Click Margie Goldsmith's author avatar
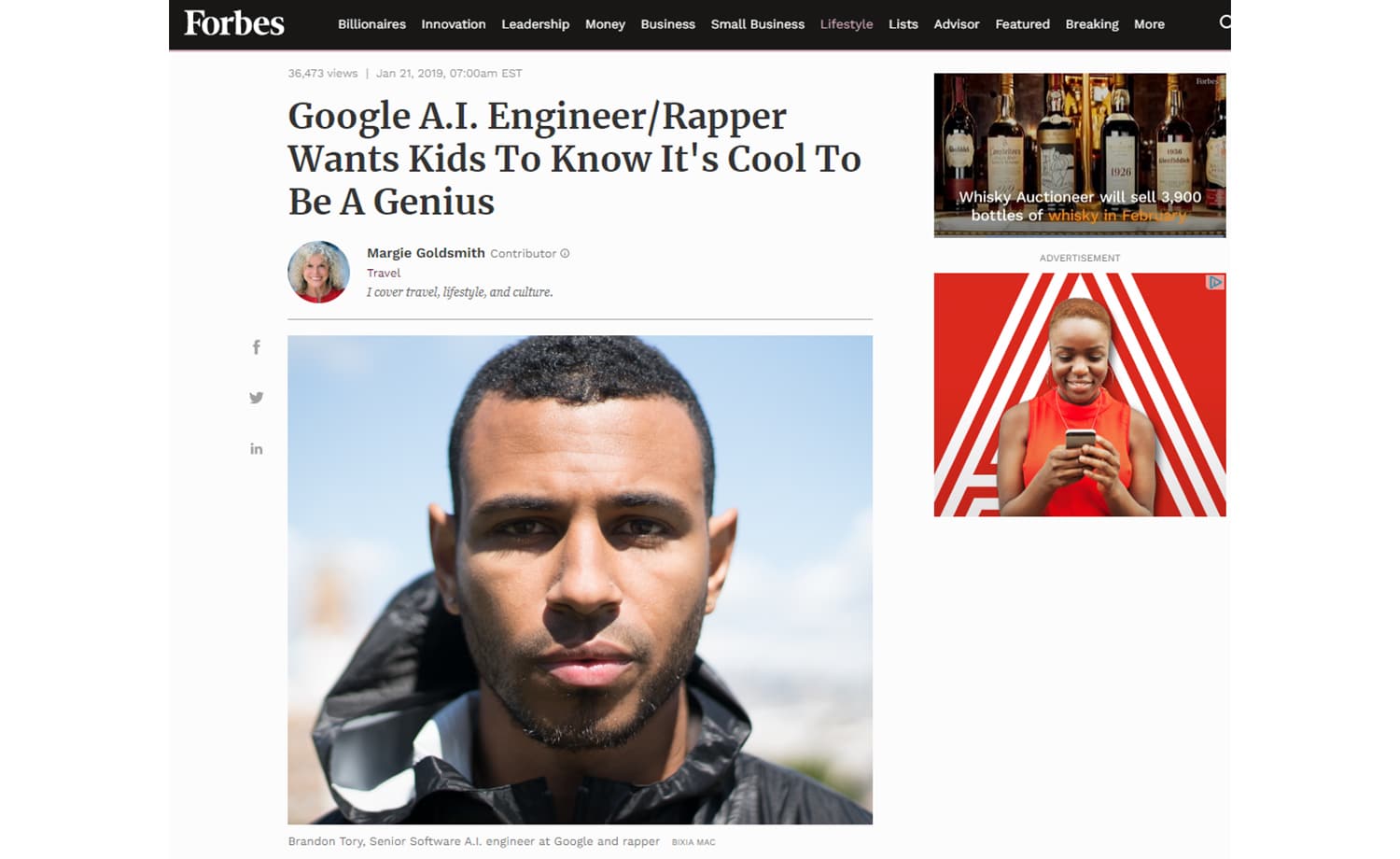Viewport: 1400px width, 859px height. [318, 272]
